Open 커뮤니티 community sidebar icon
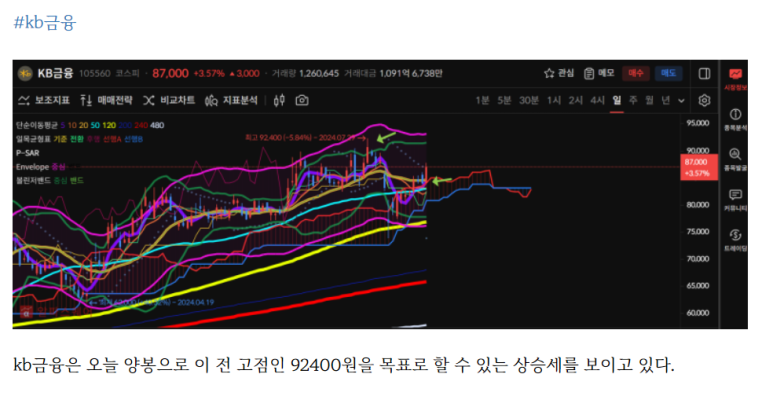The height and width of the screenshot is (396, 773). point(735,200)
